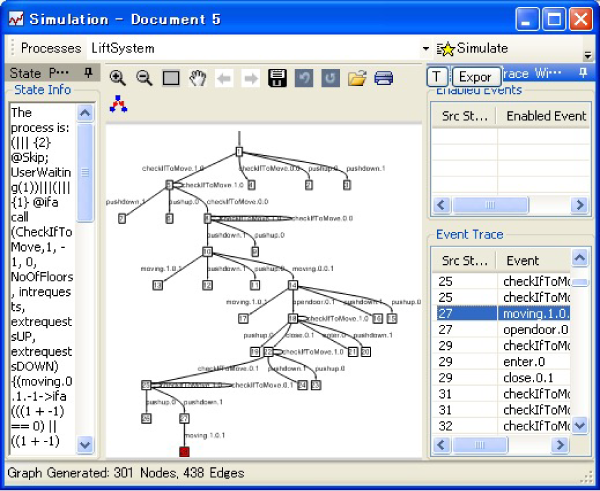Image resolution: width=600 pixels, height=491 pixels.
Task: Click the red end node in graph
Action: tap(183, 451)
